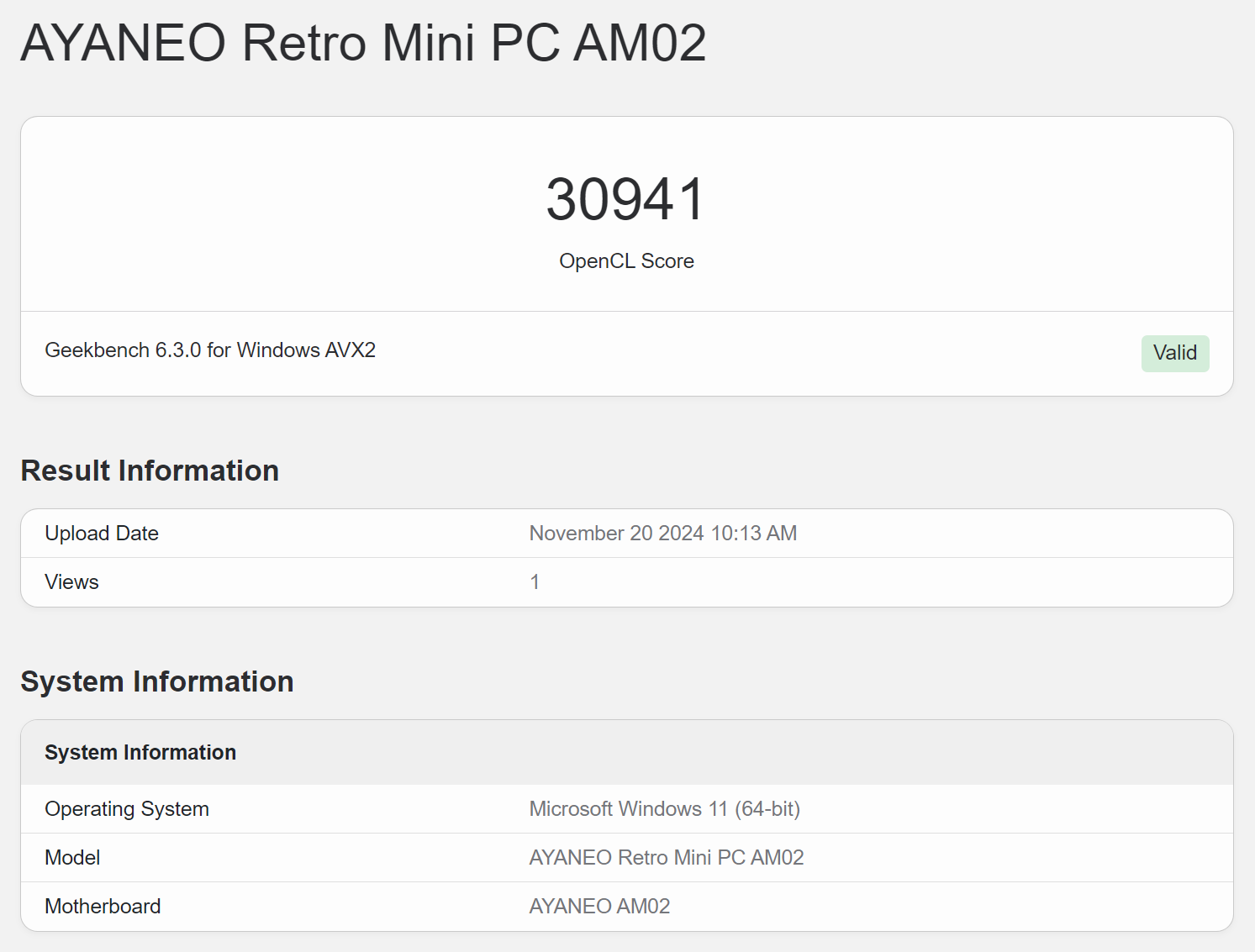Click the 30941 score number

click(x=626, y=200)
